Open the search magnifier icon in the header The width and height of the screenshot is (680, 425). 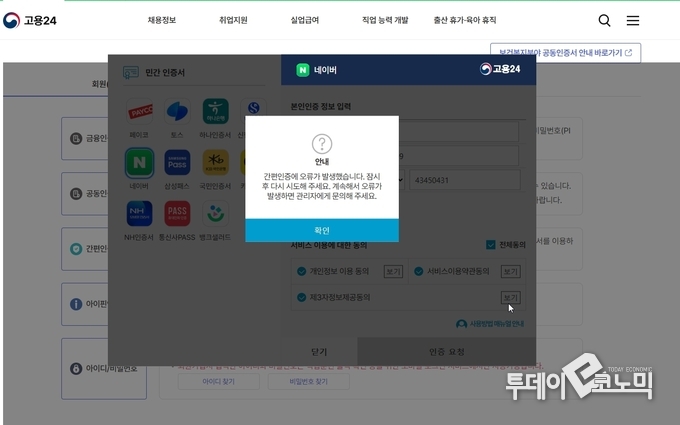(x=604, y=20)
